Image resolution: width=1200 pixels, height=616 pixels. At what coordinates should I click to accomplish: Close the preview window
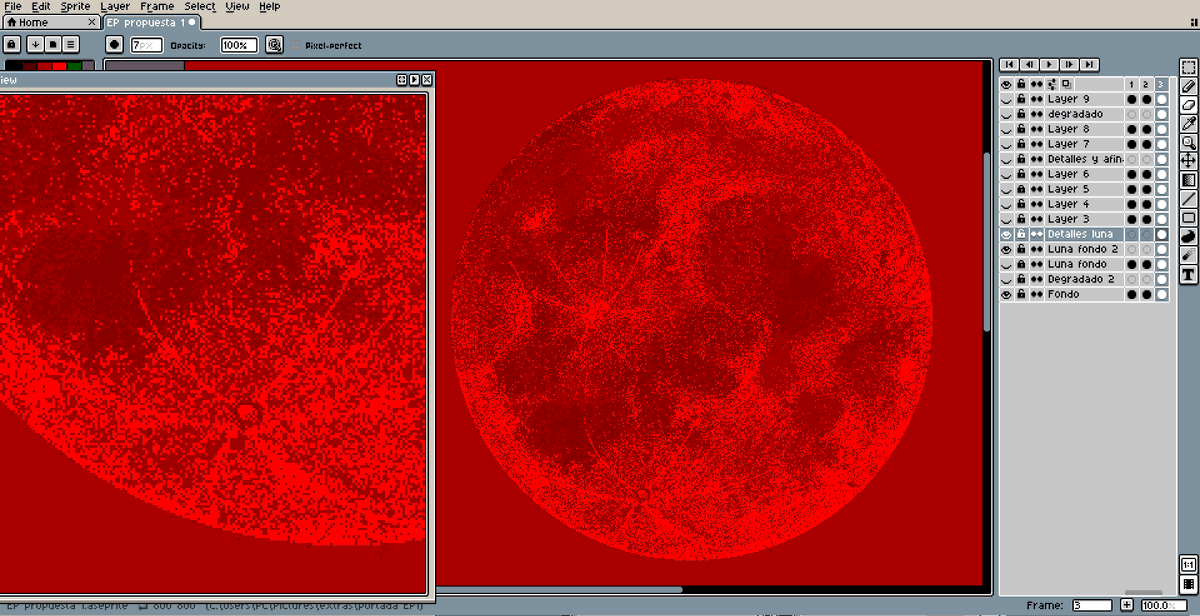427,79
